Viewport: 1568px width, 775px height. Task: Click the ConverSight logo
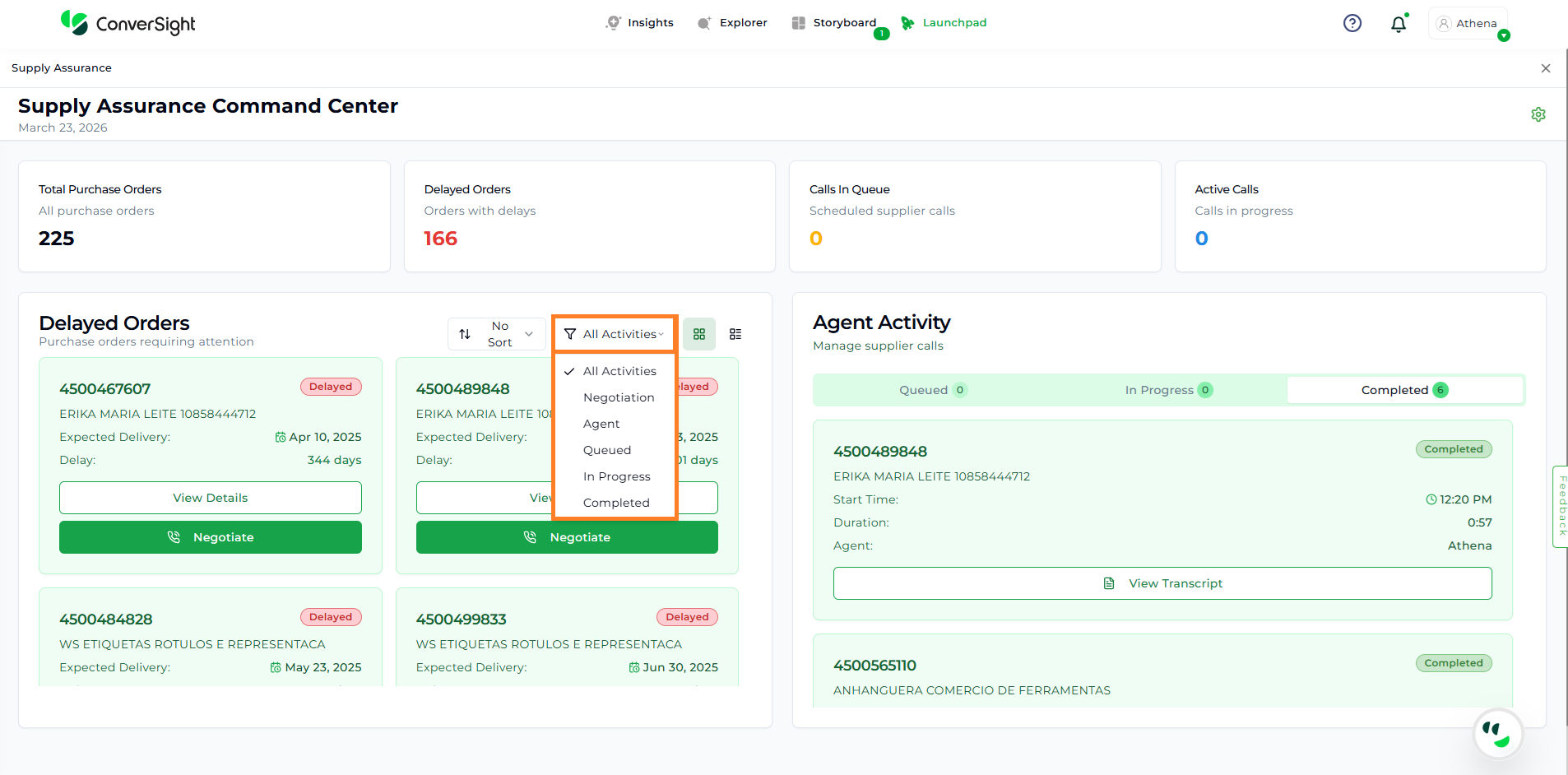click(128, 23)
